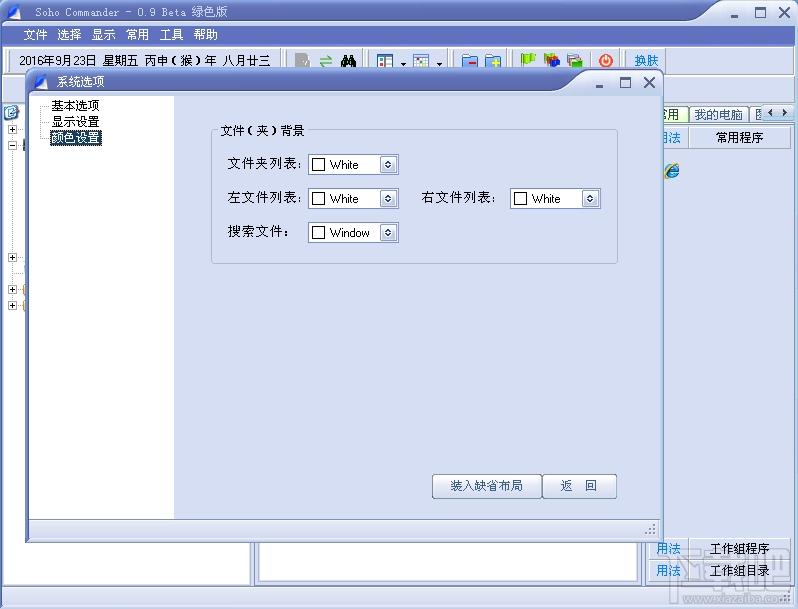798x609 pixels.
Task: Select 基本选项 in the options tree
Action: pos(75,105)
